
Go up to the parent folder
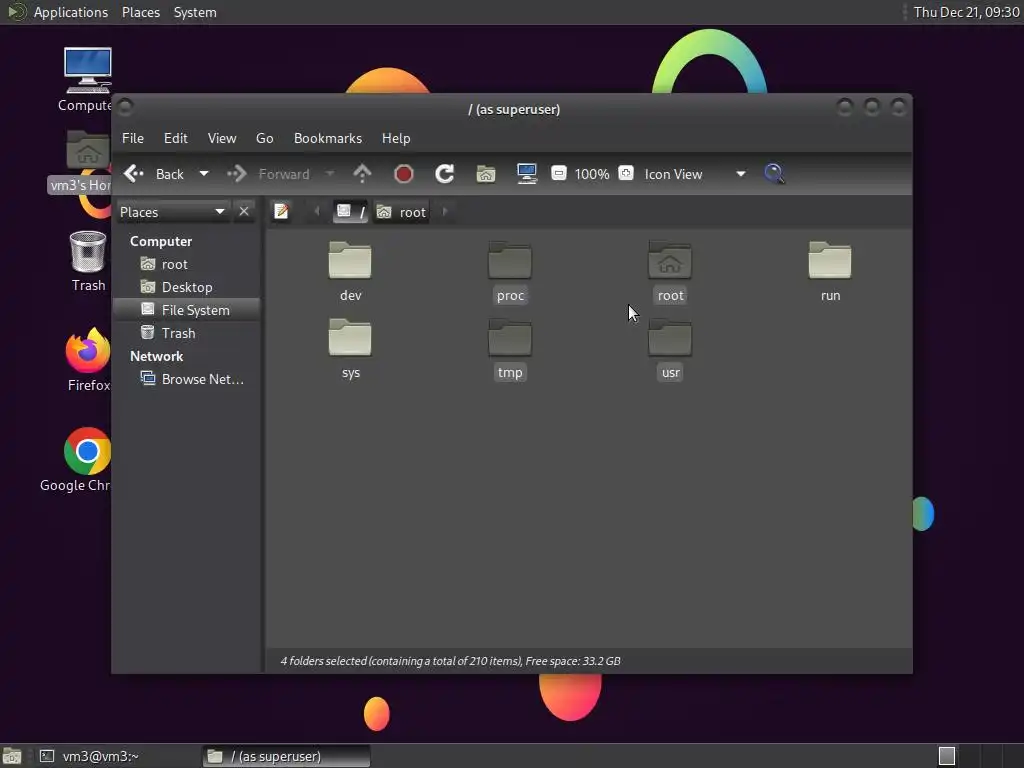(362, 174)
